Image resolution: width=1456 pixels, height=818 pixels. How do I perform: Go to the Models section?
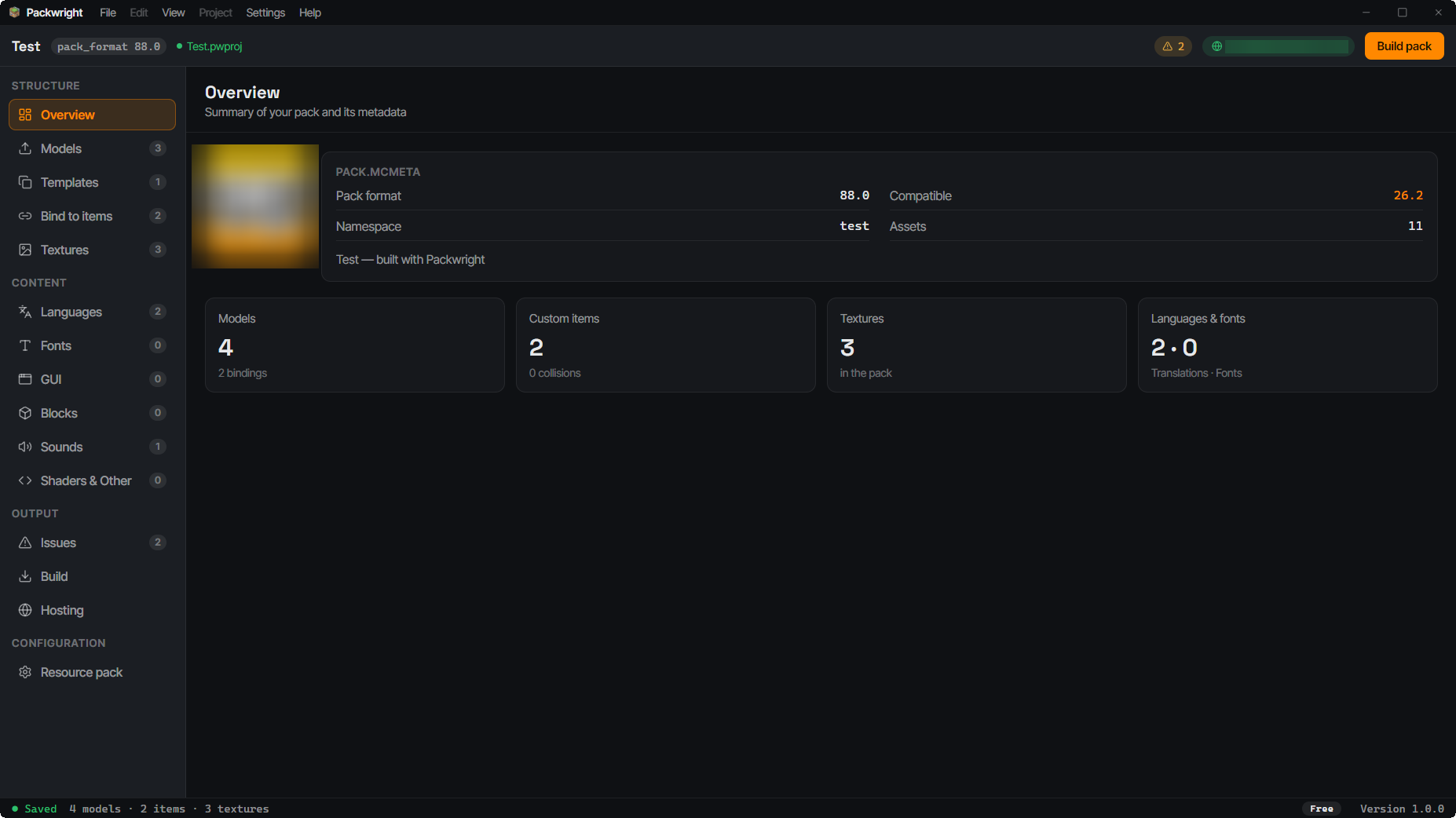(x=92, y=148)
